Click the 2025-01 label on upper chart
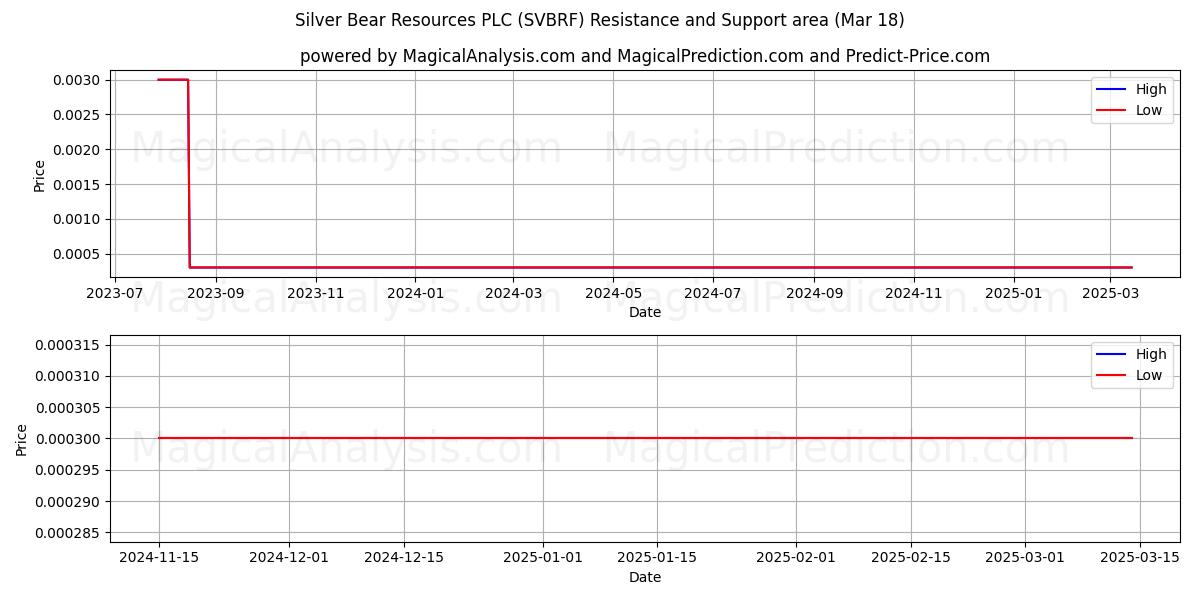This screenshot has height=600, width=1200. [x=1014, y=293]
